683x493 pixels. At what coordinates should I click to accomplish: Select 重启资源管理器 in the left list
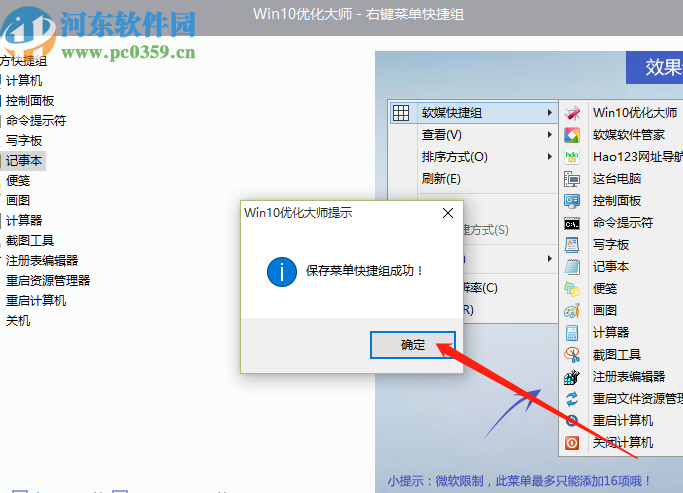pos(48,280)
